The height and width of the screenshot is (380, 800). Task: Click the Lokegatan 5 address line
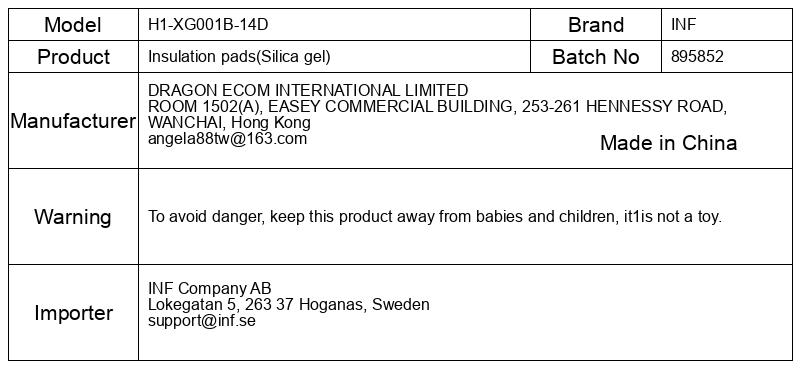point(289,305)
